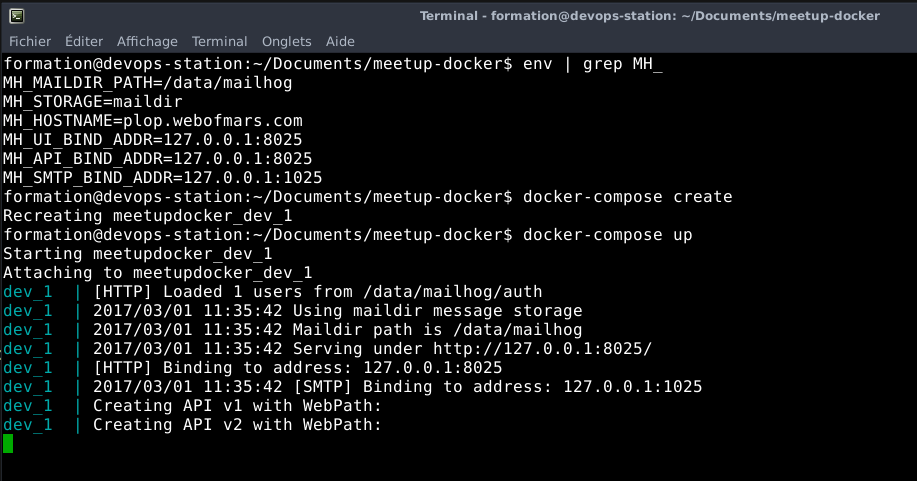This screenshot has height=481, width=917.
Task: Open the Onglets menu
Action: coord(287,42)
